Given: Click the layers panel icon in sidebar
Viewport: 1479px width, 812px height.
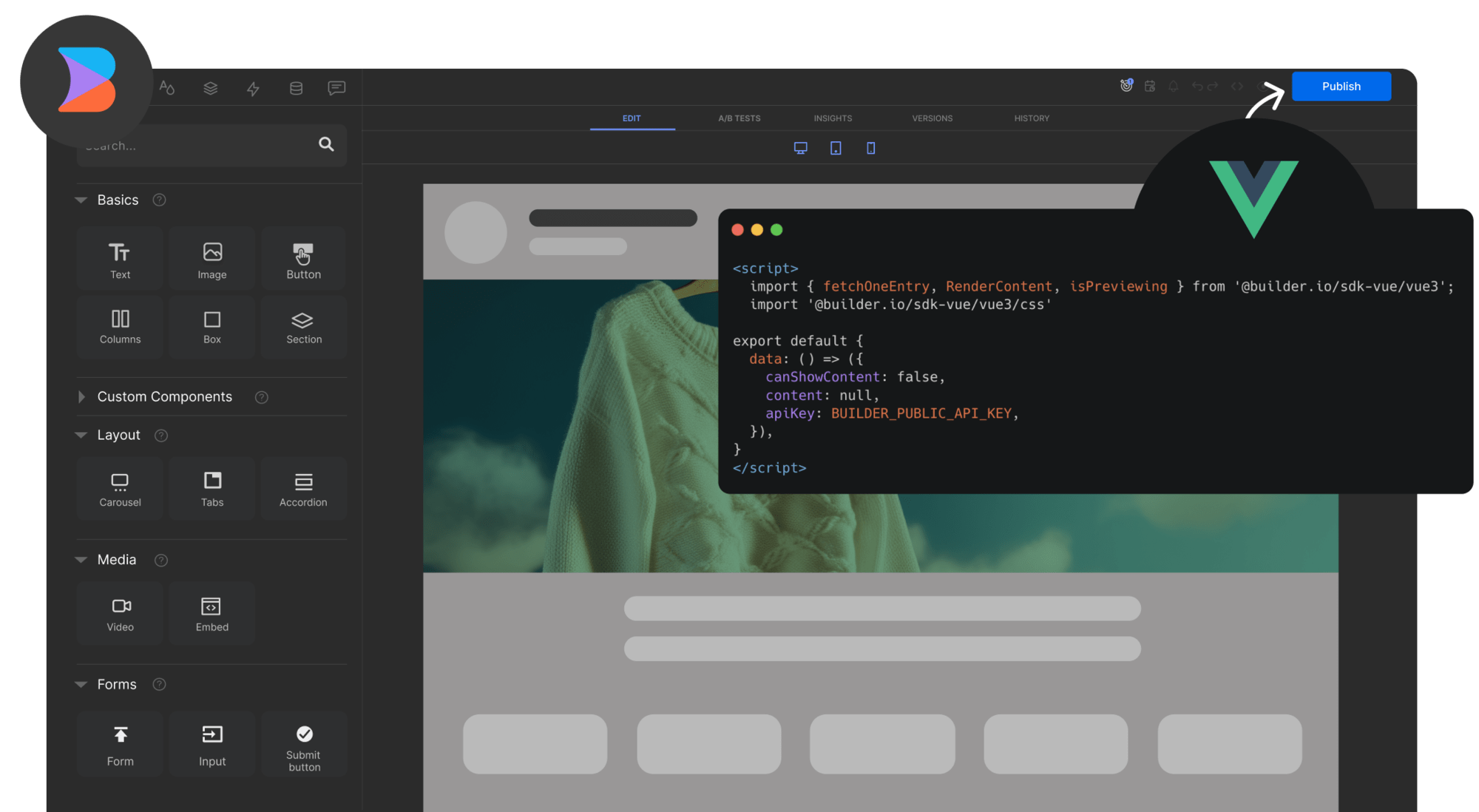Looking at the screenshot, I should [210, 87].
